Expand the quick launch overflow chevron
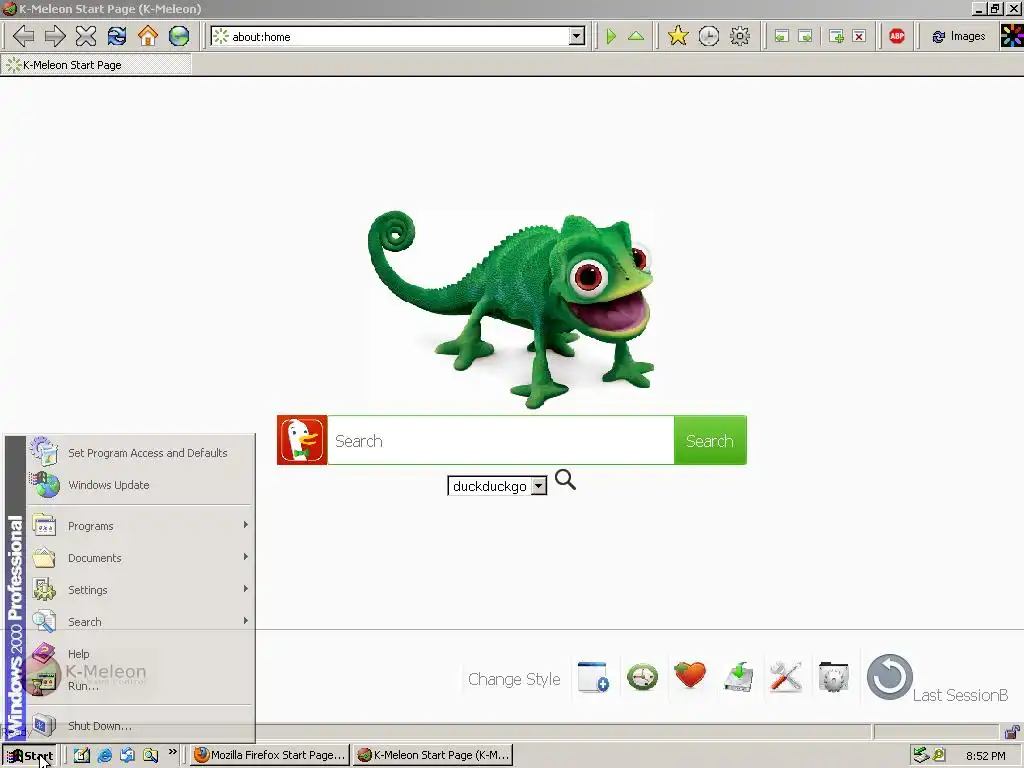The height and width of the screenshot is (768, 1024). coord(173,752)
